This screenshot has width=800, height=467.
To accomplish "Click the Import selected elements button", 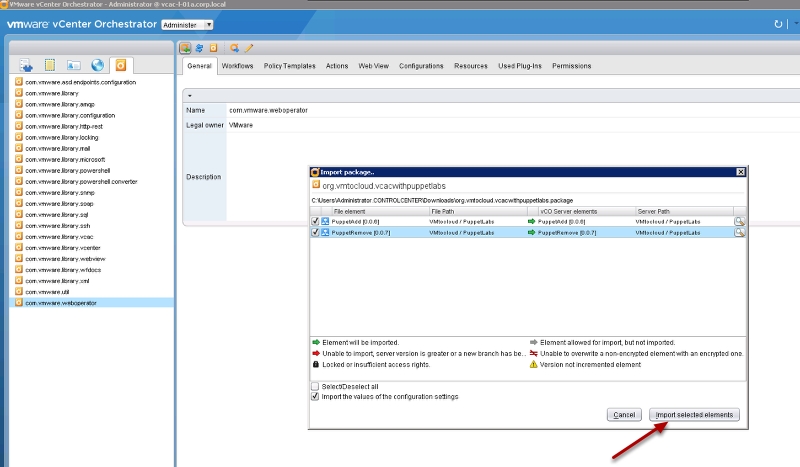I will point(694,415).
